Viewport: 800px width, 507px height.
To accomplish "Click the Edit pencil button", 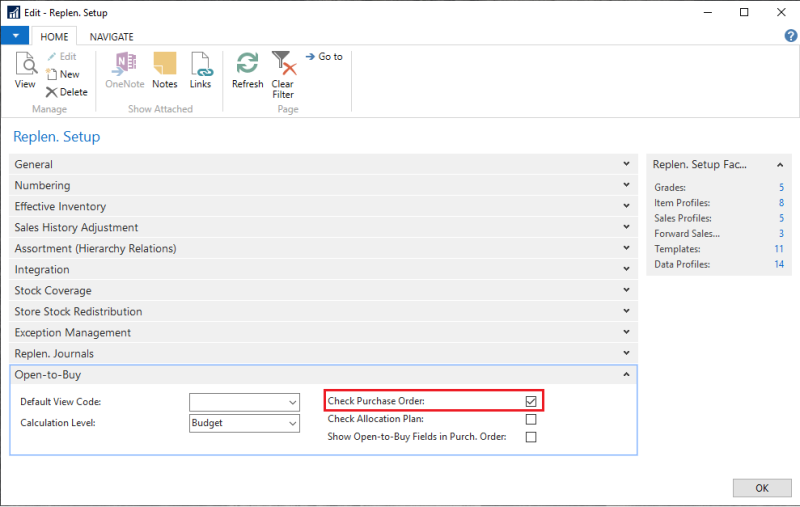I will (62, 57).
